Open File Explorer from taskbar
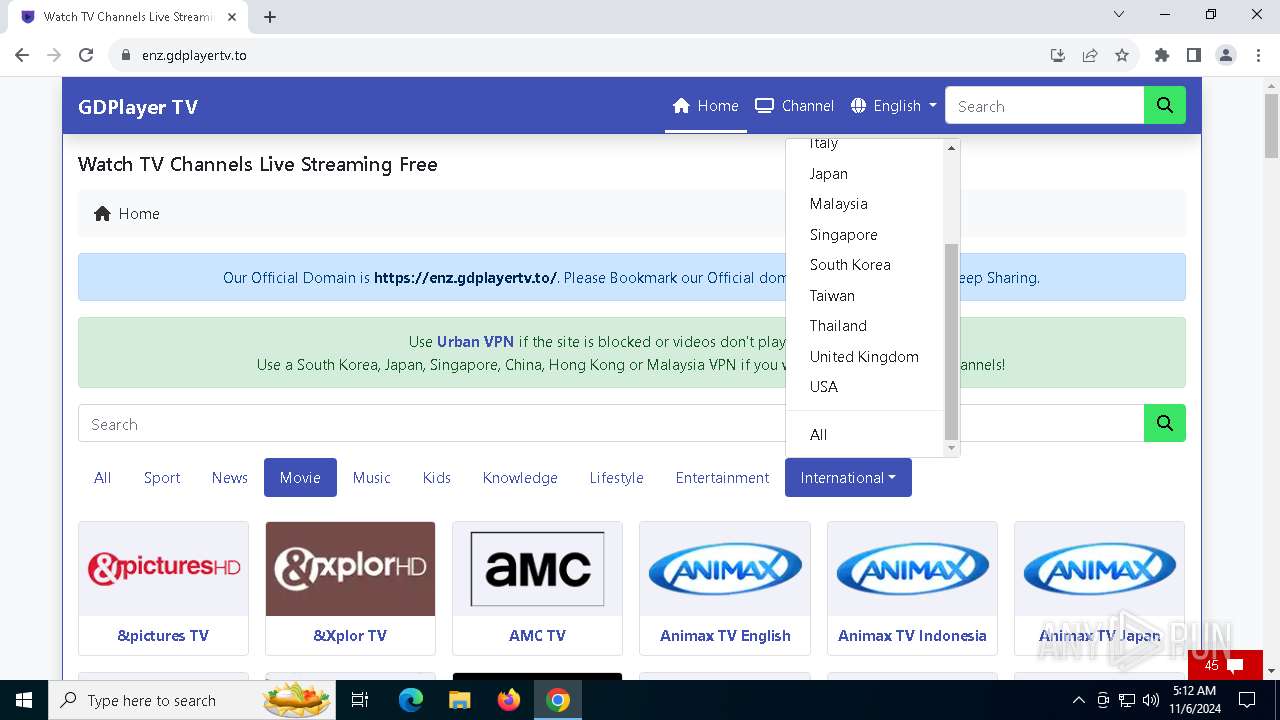This screenshot has width=1280, height=720. 460,700
